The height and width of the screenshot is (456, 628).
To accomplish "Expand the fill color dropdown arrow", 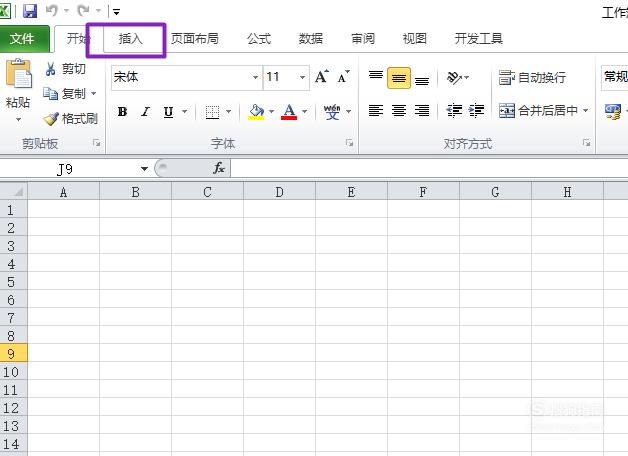I will pos(271,111).
